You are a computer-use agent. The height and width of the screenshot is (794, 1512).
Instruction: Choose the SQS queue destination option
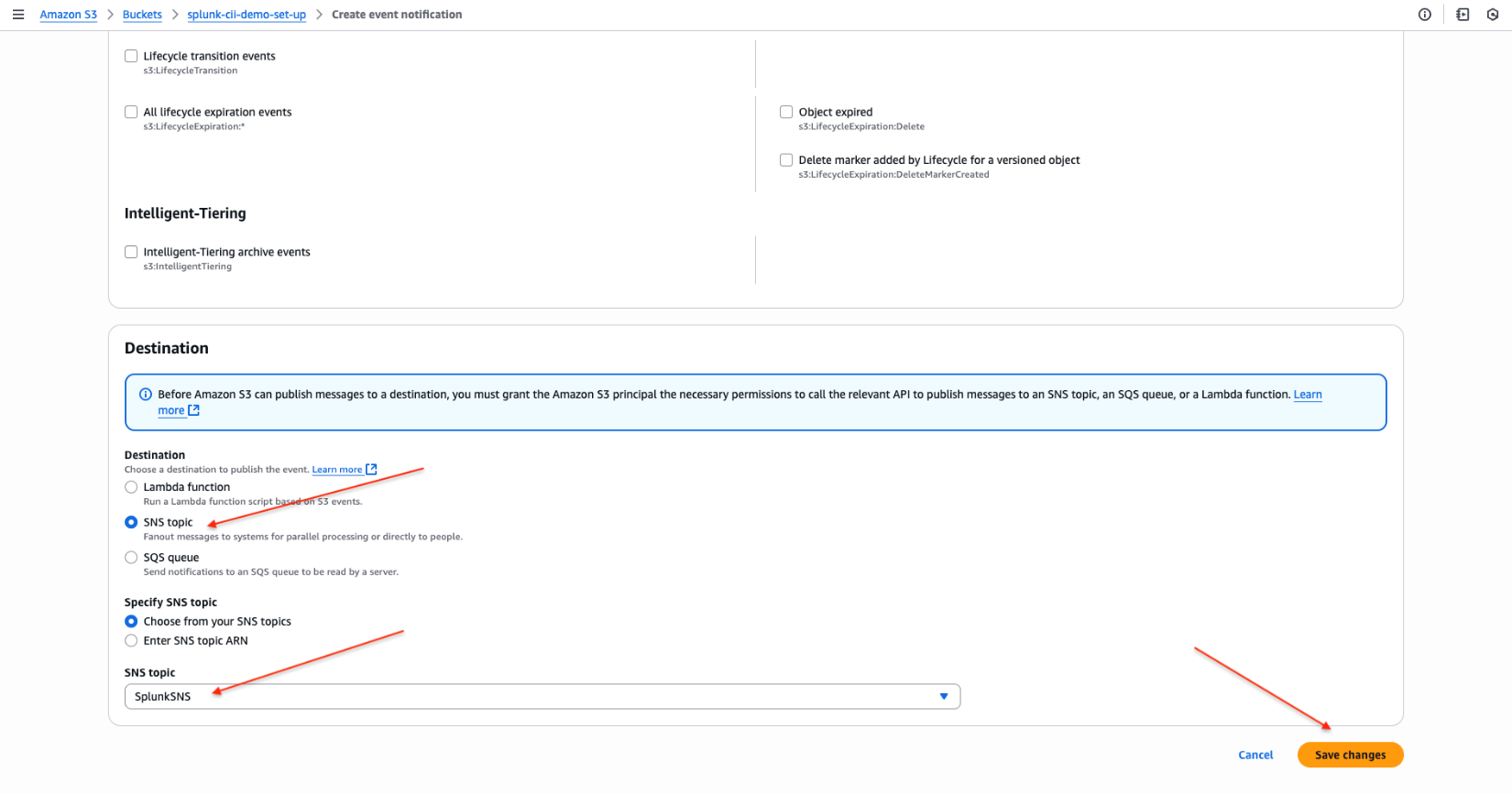(131, 558)
